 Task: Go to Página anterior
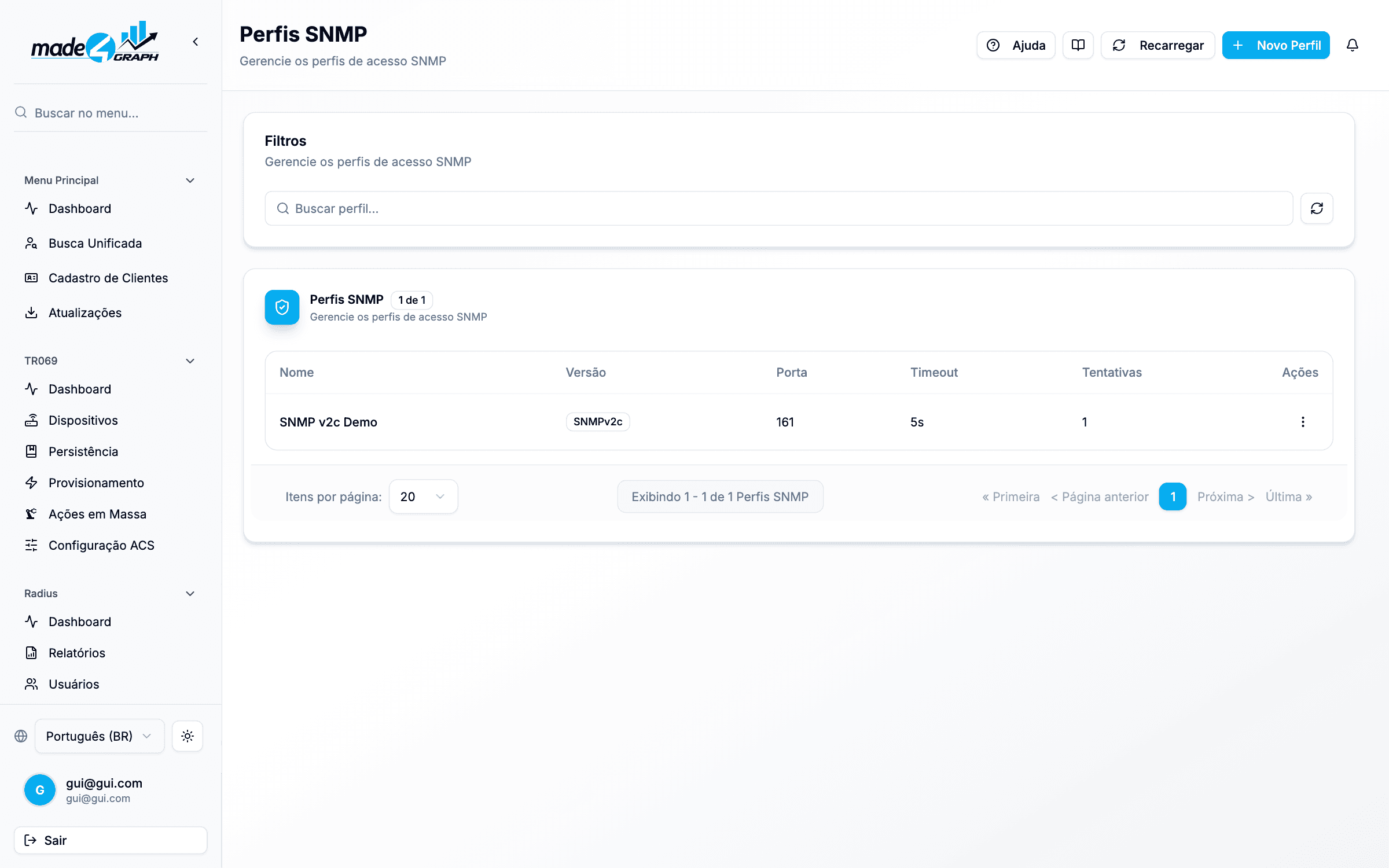1100,496
